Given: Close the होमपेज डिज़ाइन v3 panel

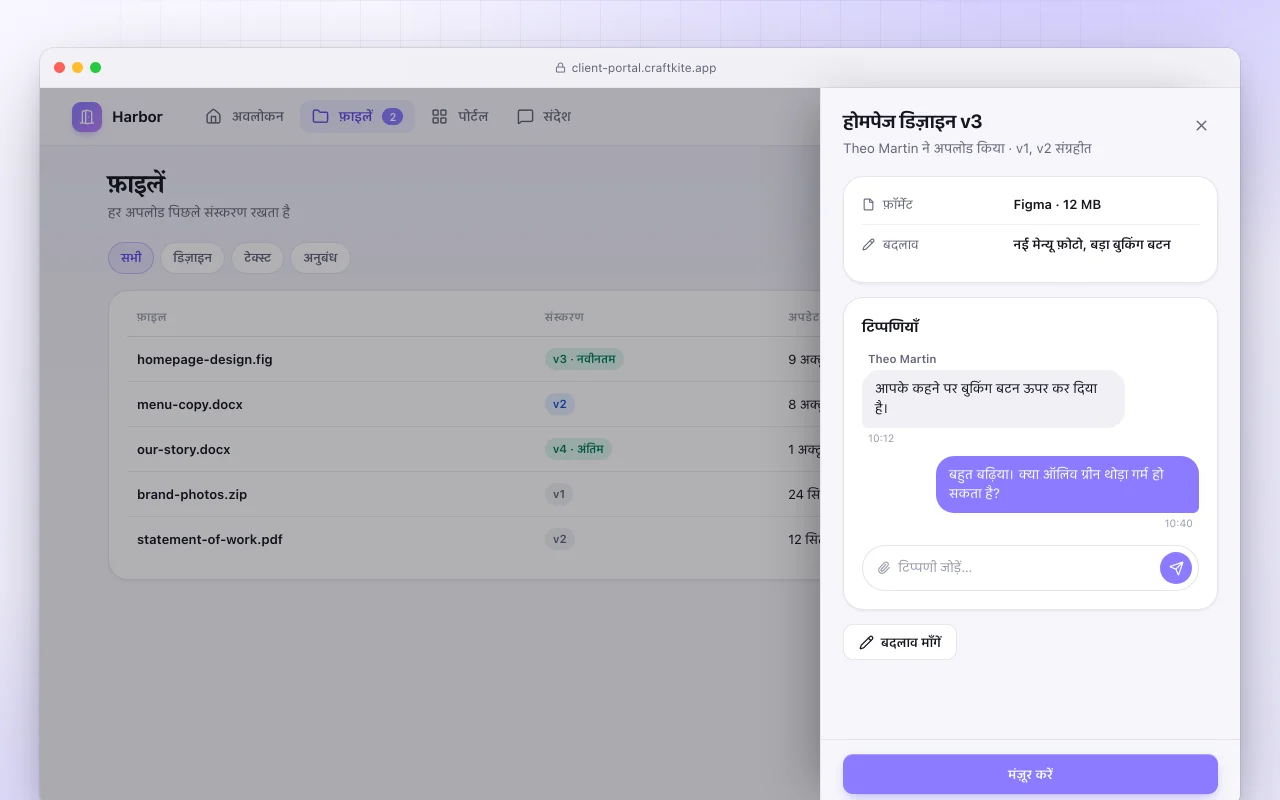Looking at the screenshot, I should 1201,126.
